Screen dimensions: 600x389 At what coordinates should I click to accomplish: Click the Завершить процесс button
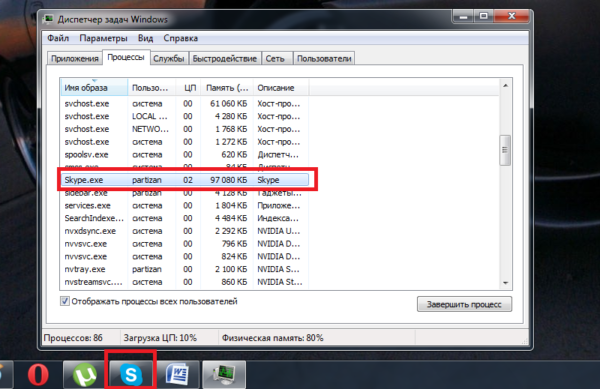pos(464,304)
